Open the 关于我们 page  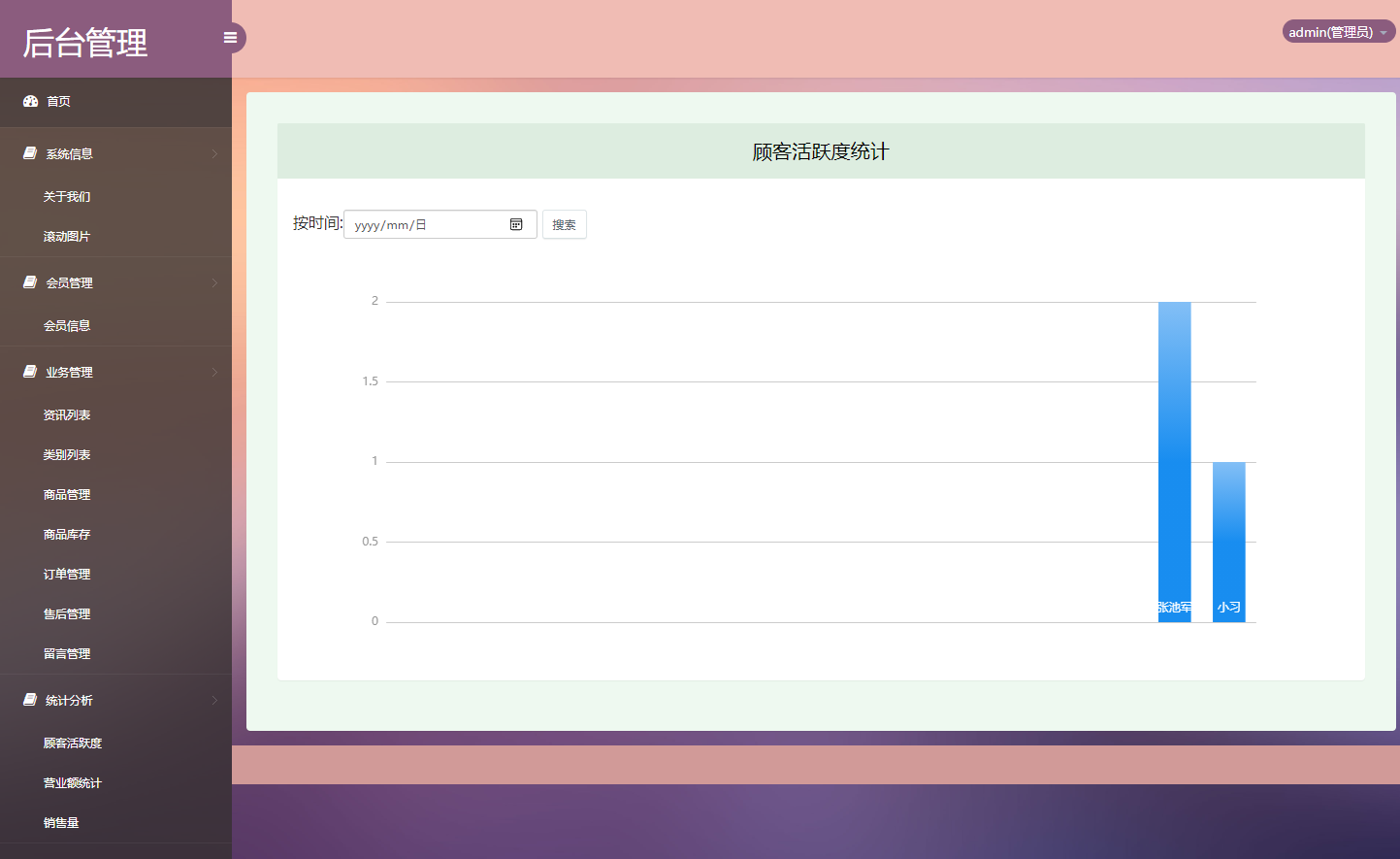(66, 196)
